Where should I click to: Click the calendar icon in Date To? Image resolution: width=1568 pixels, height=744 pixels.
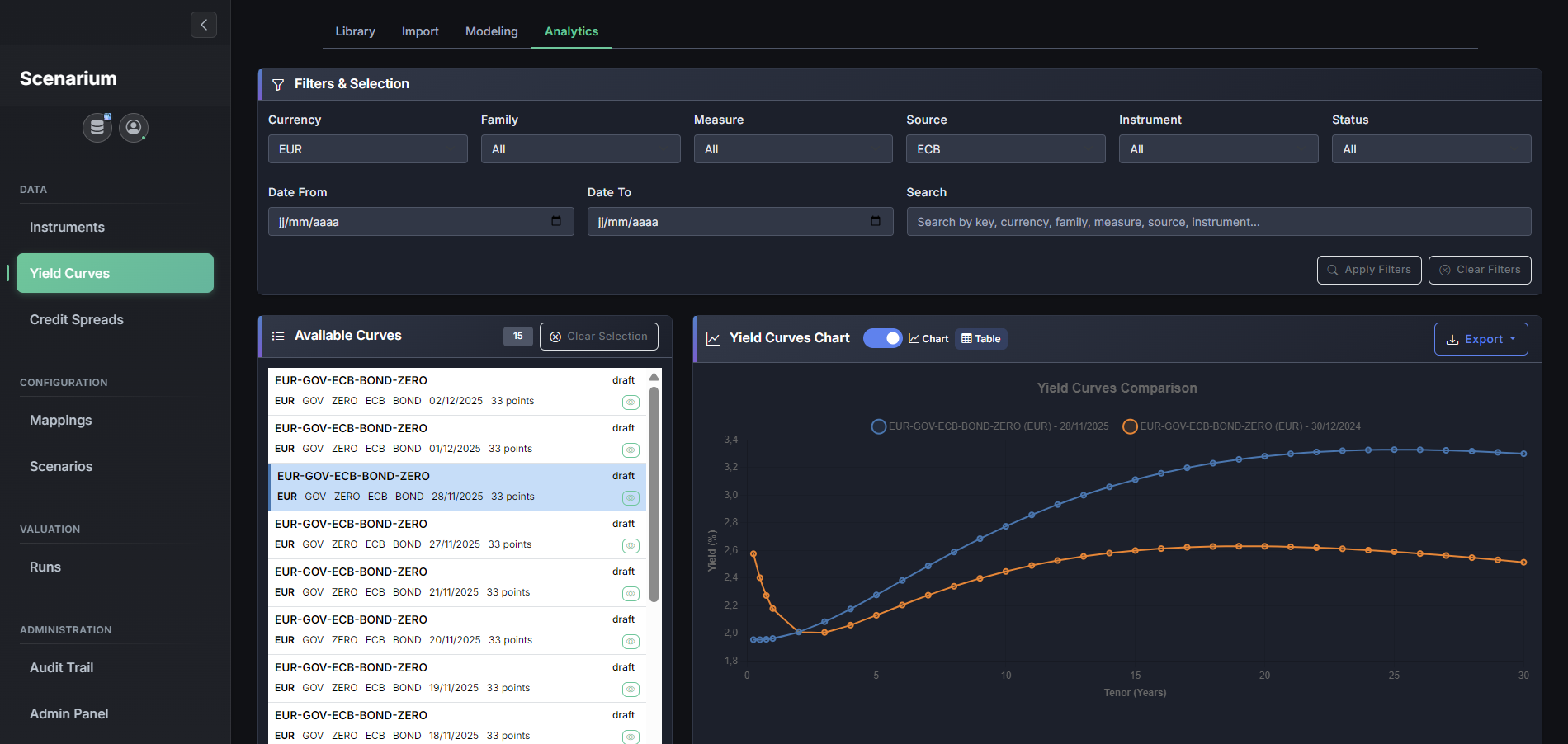[876, 221]
